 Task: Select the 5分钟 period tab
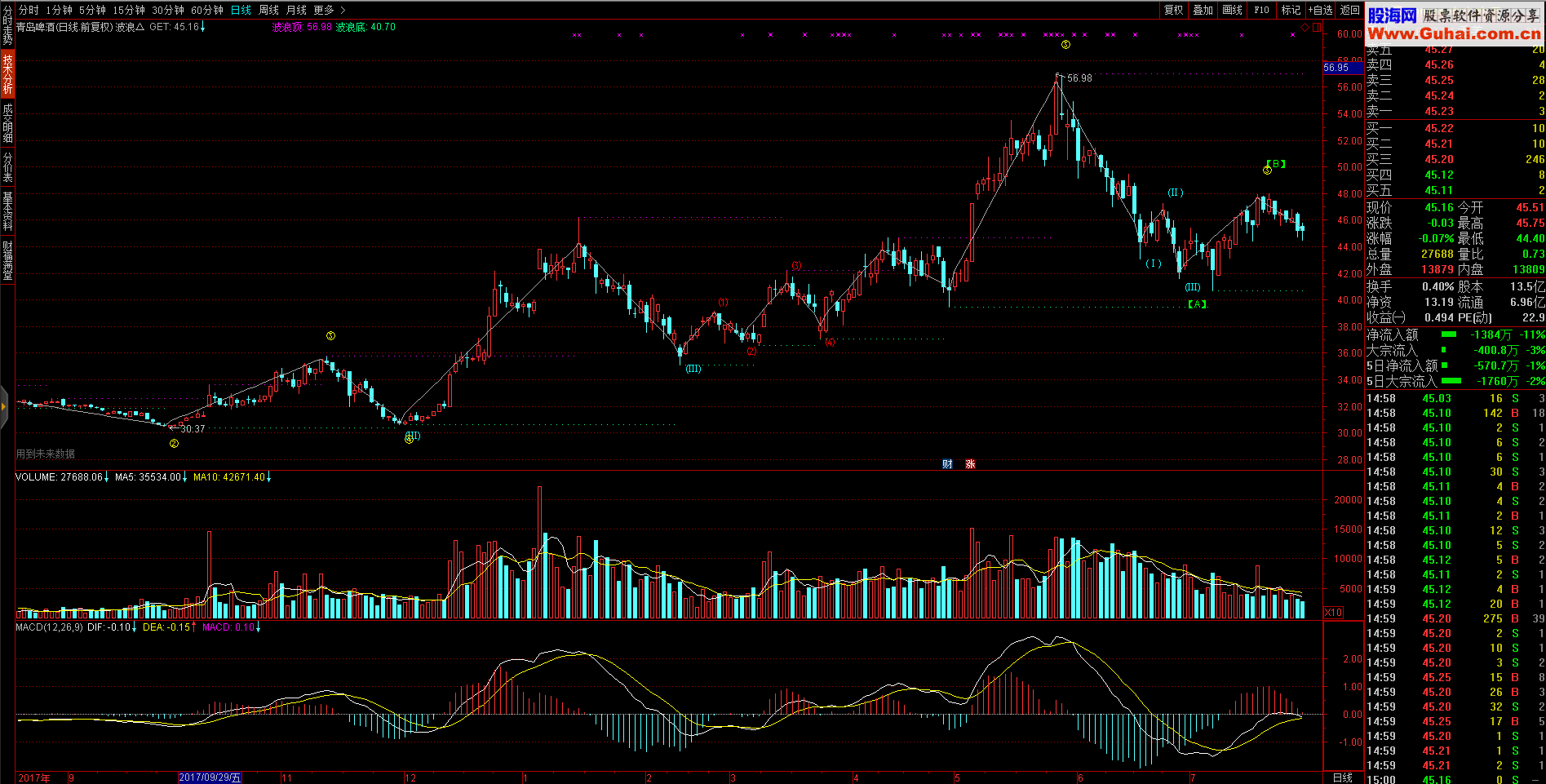pyautogui.click(x=92, y=10)
